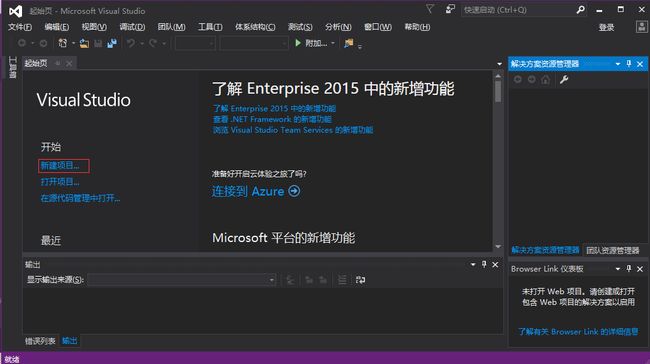This screenshot has height=364, width=650.
Task: Open the New Project dropdown arrow in toolbar
Action: pyautogui.click(x=73, y=43)
